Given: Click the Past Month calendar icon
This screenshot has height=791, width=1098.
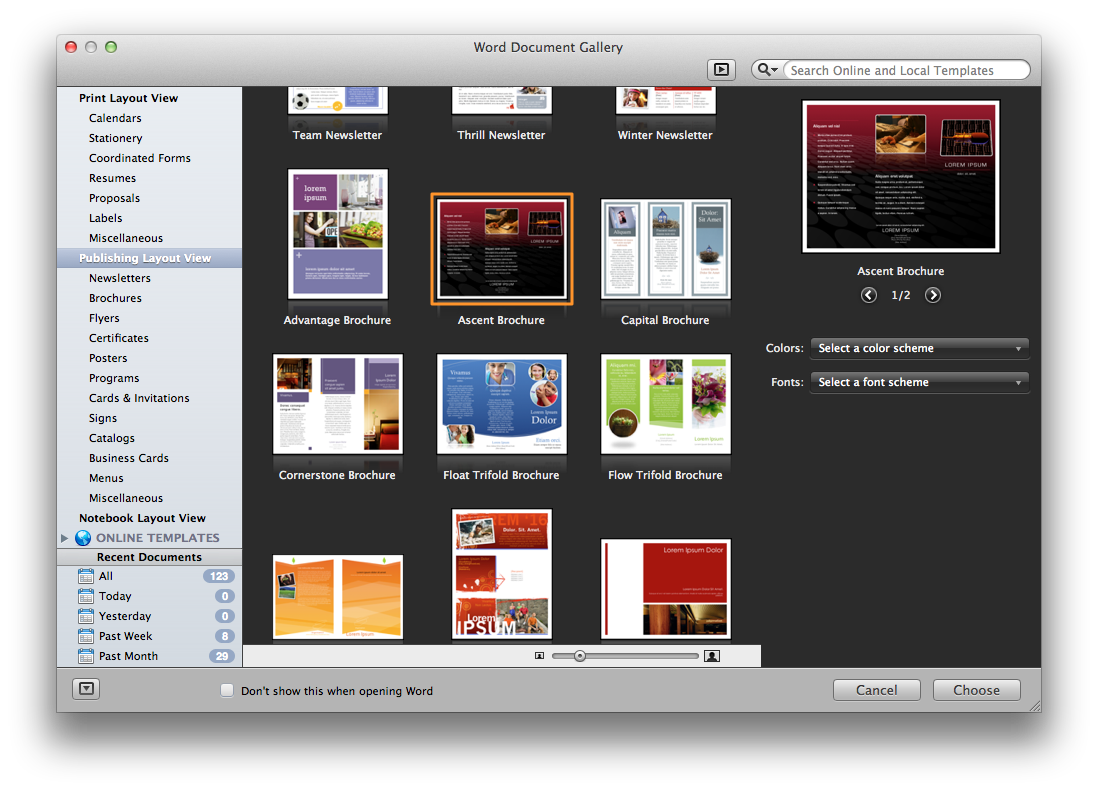Looking at the screenshot, I should point(86,656).
